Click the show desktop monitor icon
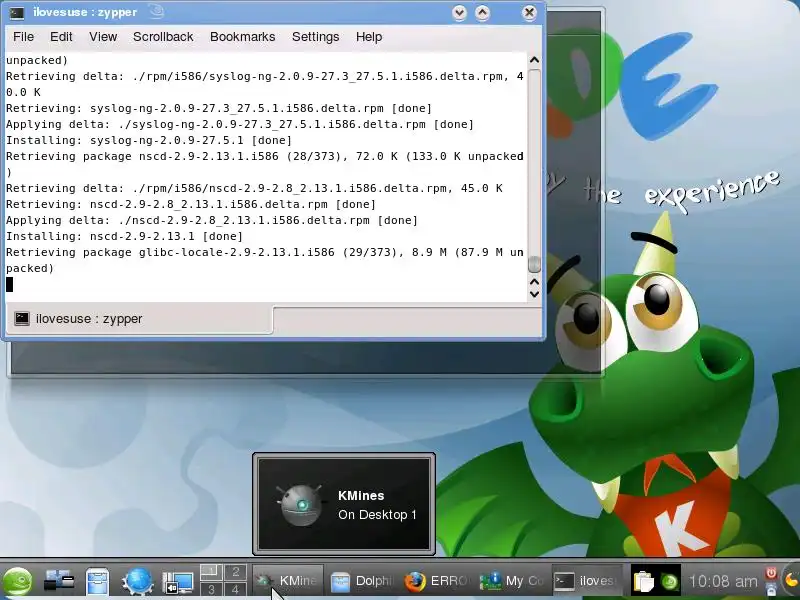800x600 pixels. 178,582
